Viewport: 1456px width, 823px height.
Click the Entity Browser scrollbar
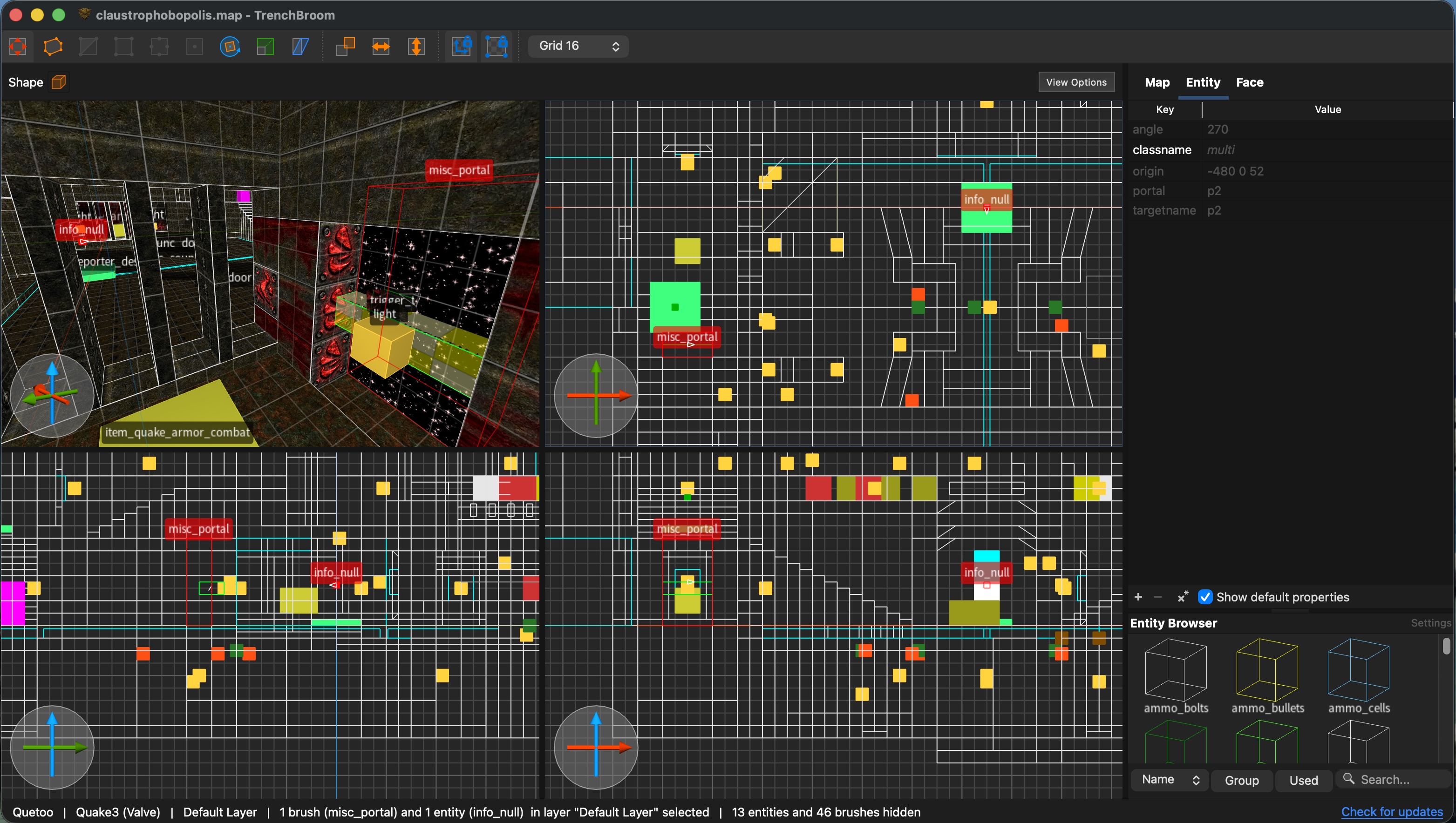(1446, 646)
